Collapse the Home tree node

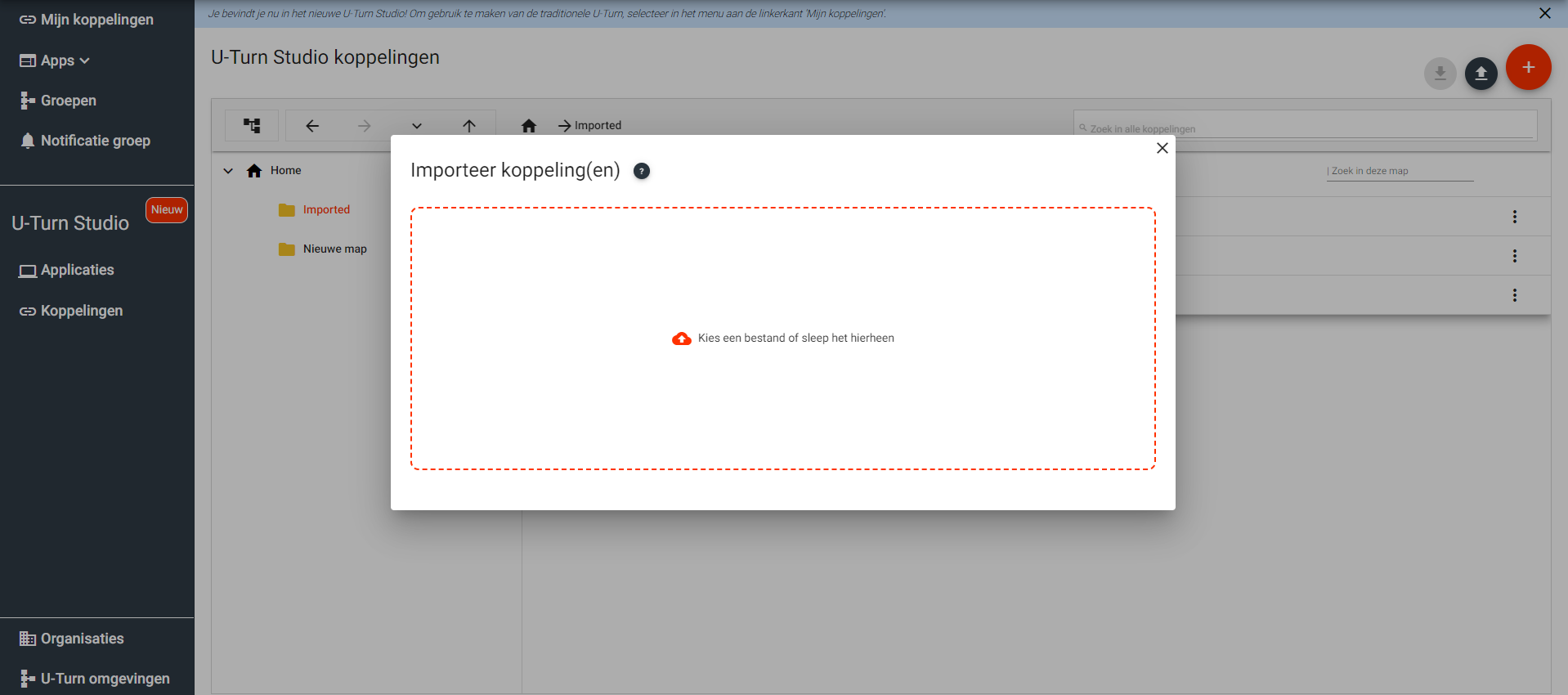229,171
